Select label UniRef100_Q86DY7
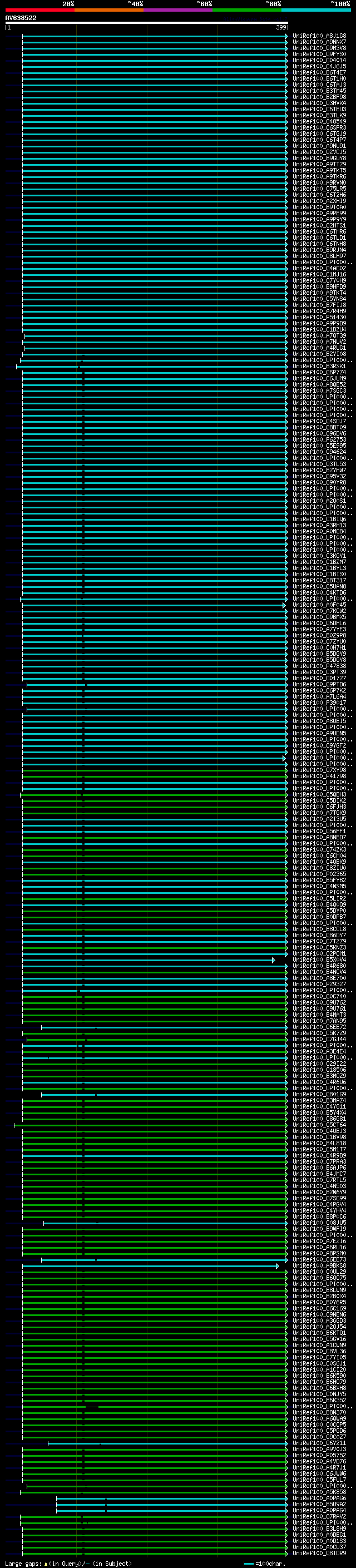The height and width of the screenshot is (1568, 356). point(319,935)
